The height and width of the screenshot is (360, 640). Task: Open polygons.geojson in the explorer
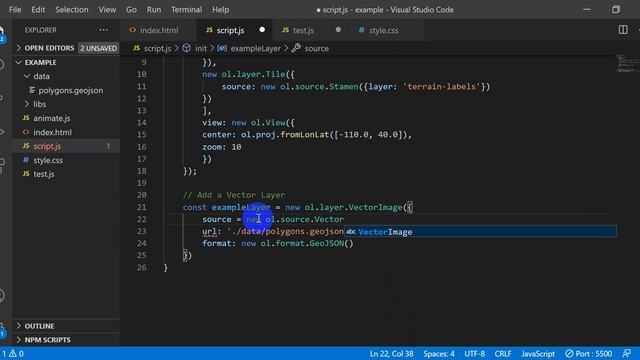(x=70, y=90)
